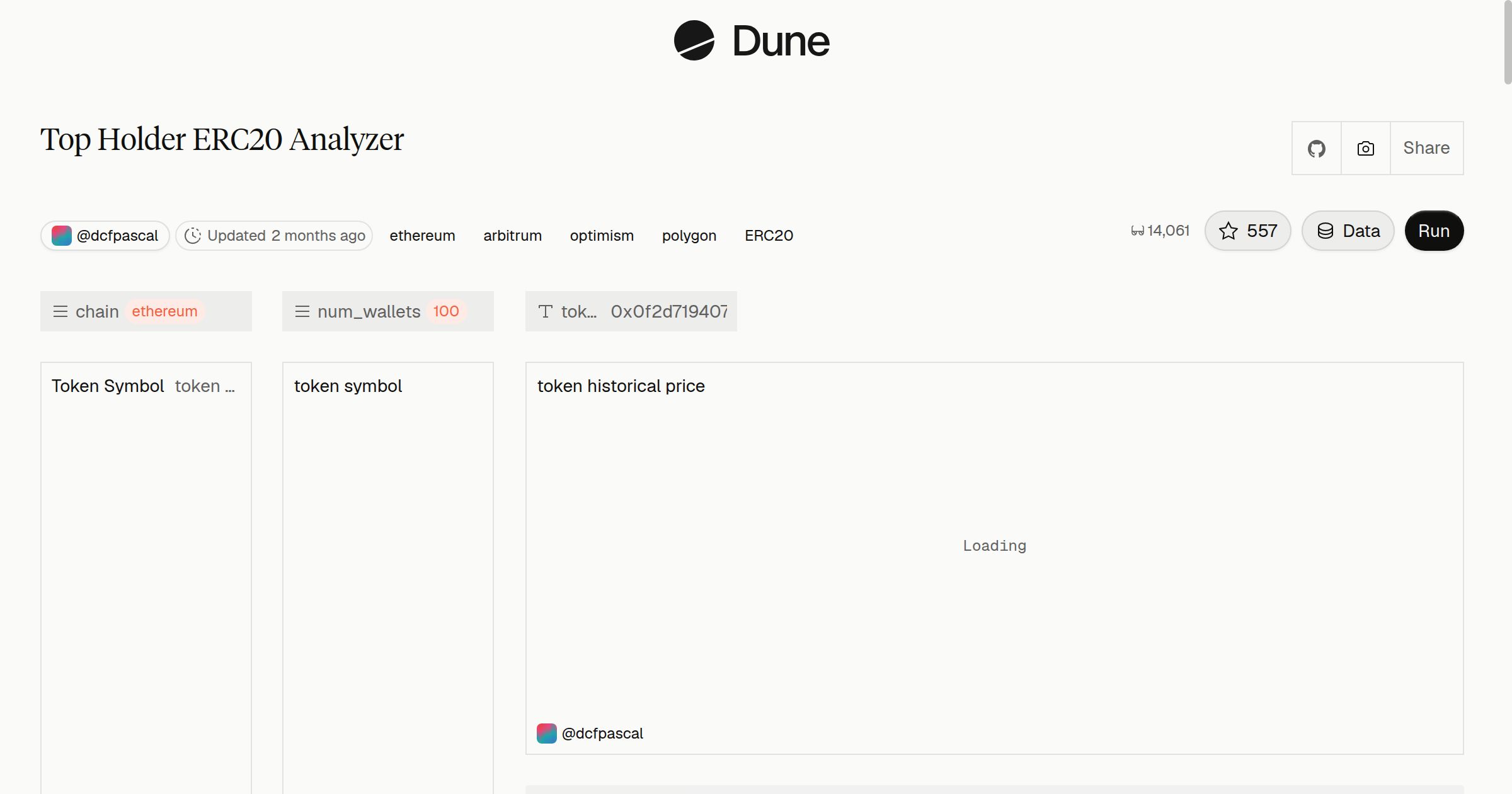The width and height of the screenshot is (1512, 794).
Task: Click the token historical price title
Action: pyautogui.click(x=621, y=386)
